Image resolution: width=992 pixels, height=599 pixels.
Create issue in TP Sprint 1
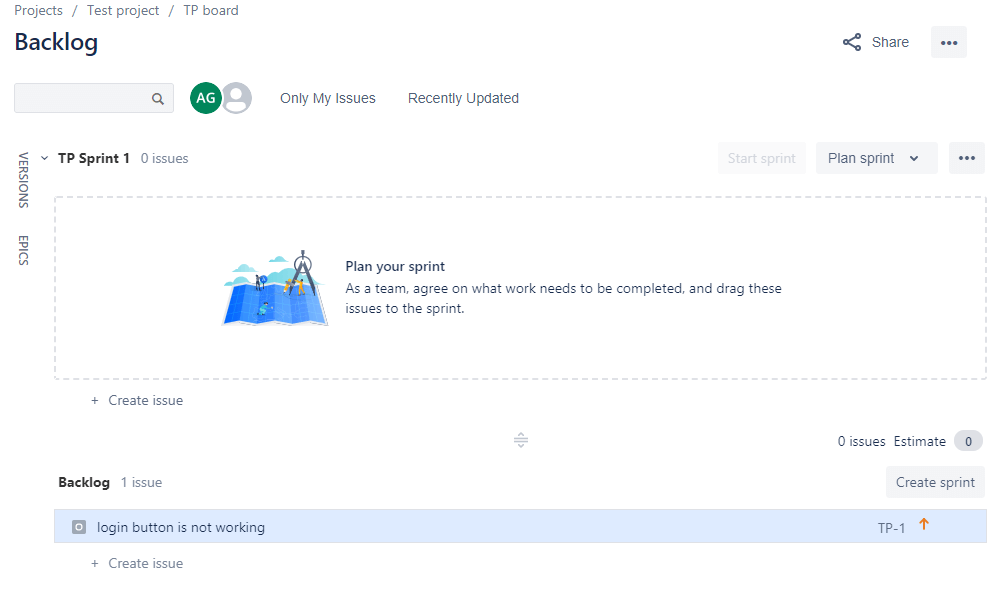point(146,400)
